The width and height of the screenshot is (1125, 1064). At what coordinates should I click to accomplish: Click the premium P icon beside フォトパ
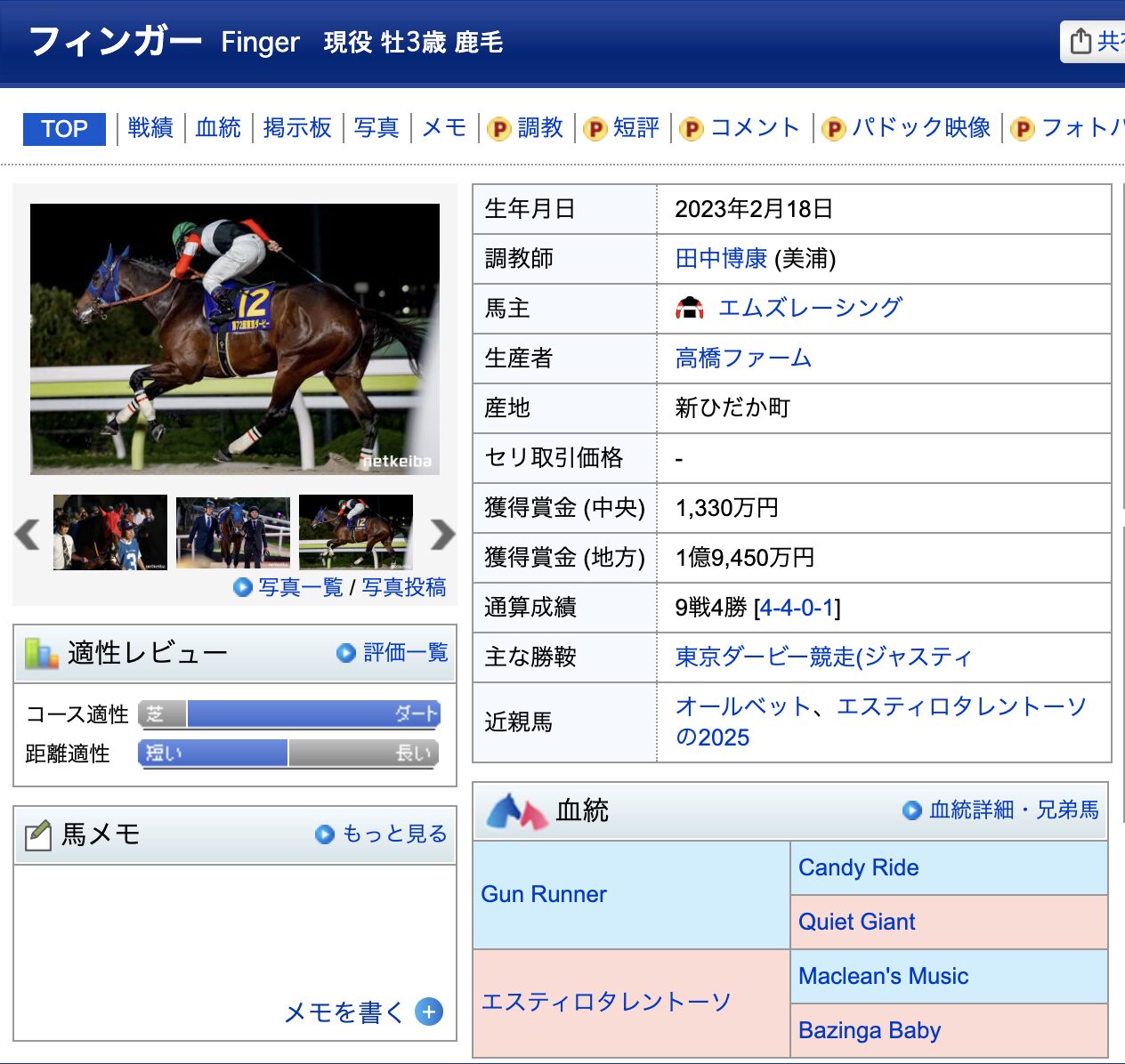point(1023,130)
